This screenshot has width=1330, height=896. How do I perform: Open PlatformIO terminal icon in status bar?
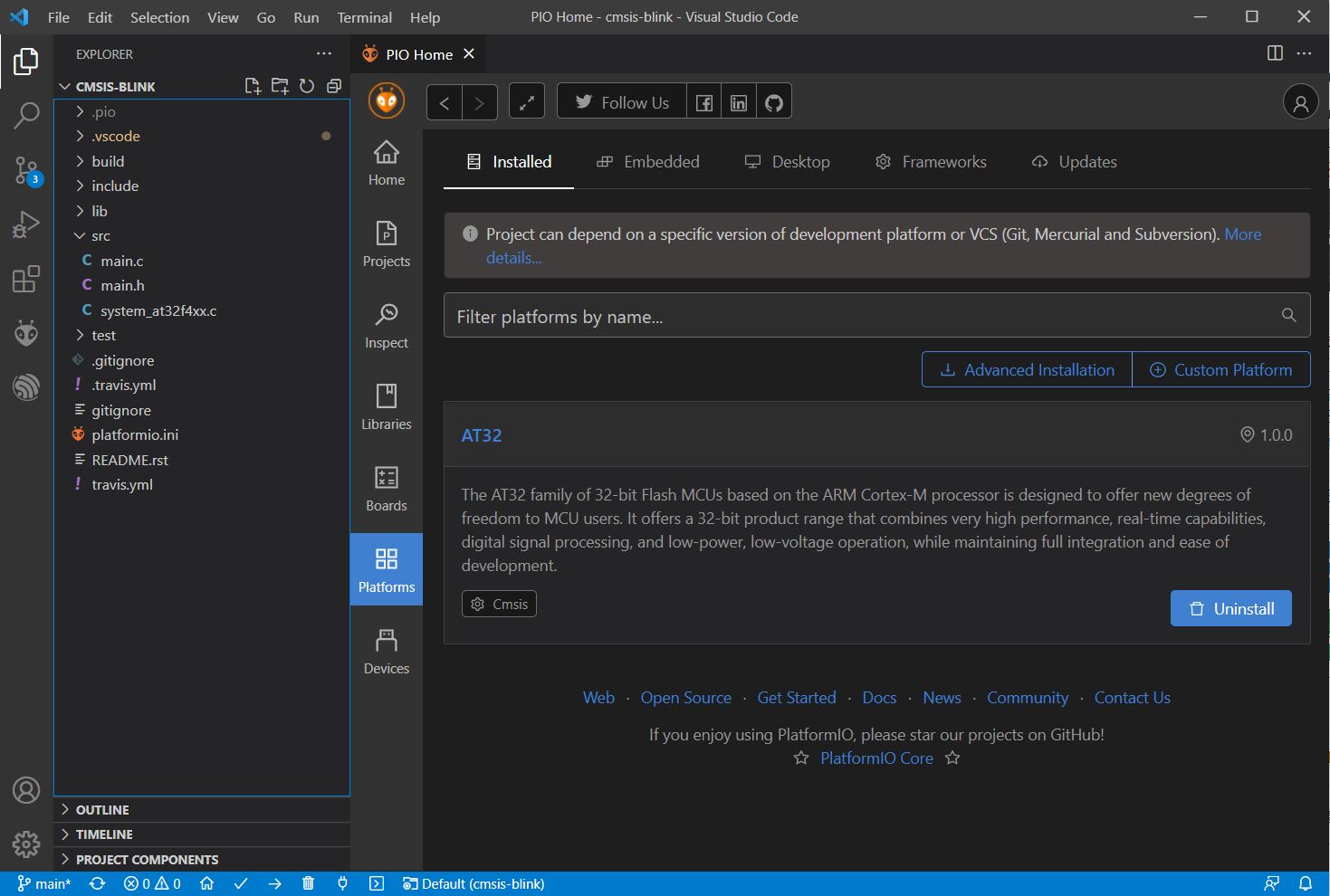pos(377,884)
